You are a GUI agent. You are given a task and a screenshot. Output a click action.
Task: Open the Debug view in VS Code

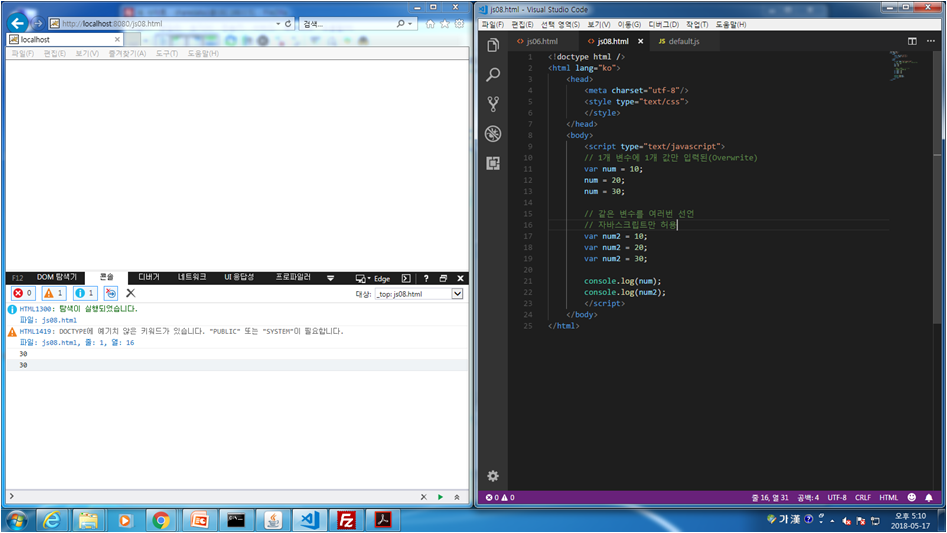coord(493,133)
